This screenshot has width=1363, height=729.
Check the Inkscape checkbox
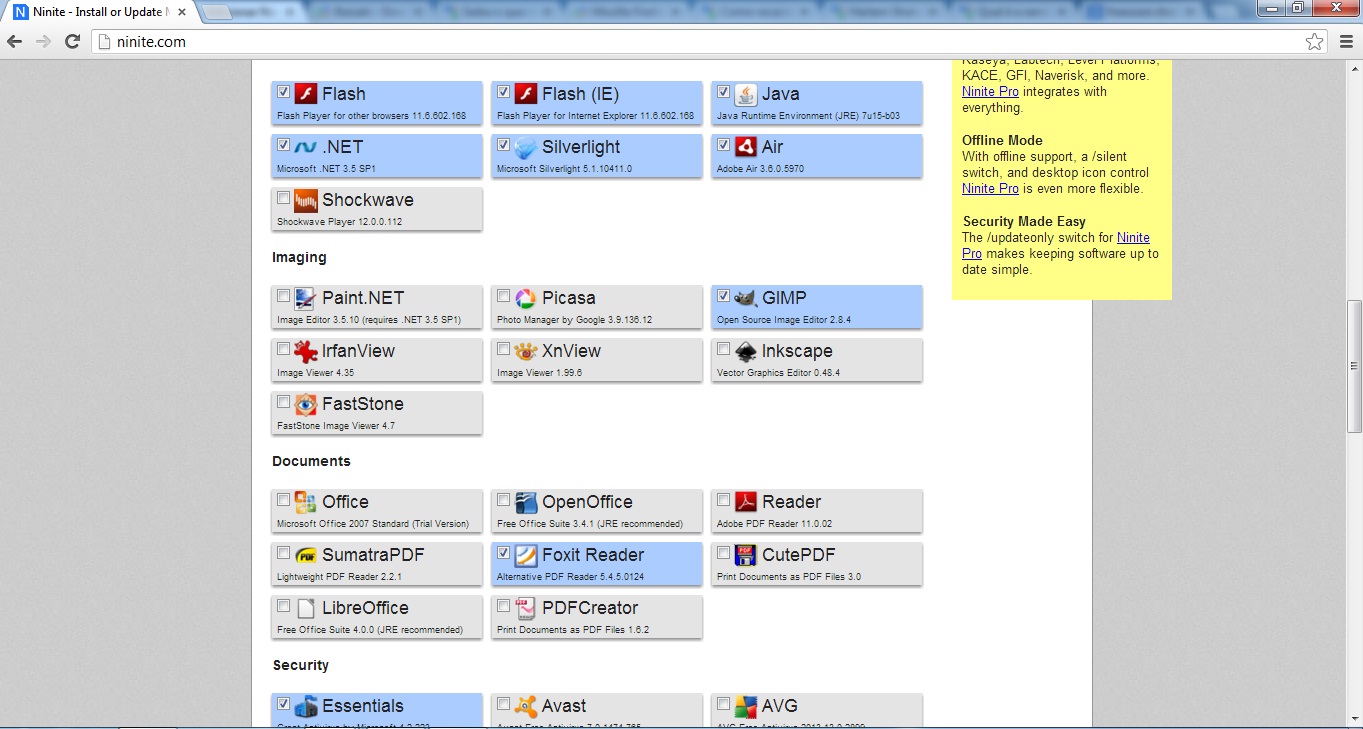coord(724,348)
